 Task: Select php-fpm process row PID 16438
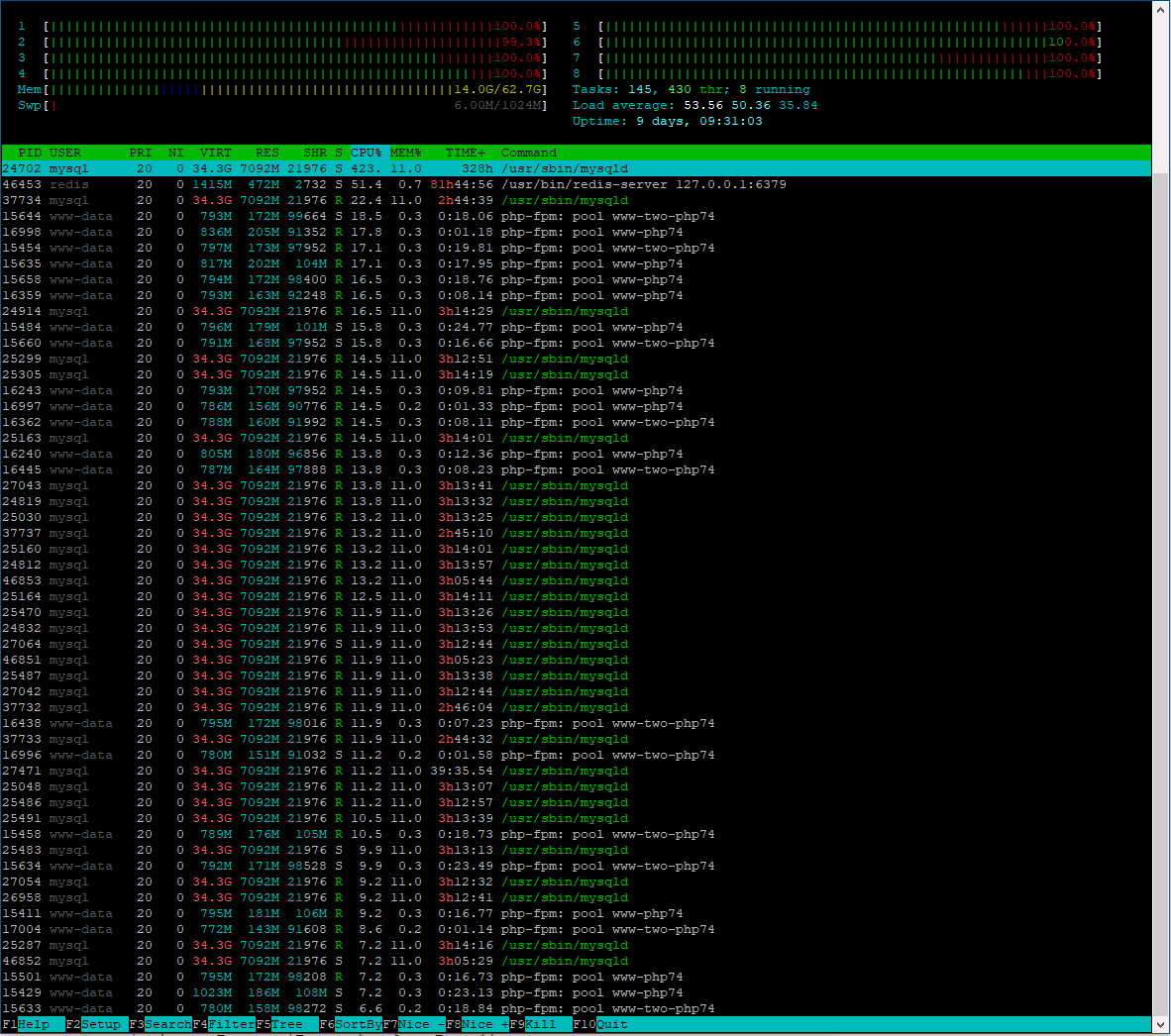pyautogui.click(x=576, y=723)
